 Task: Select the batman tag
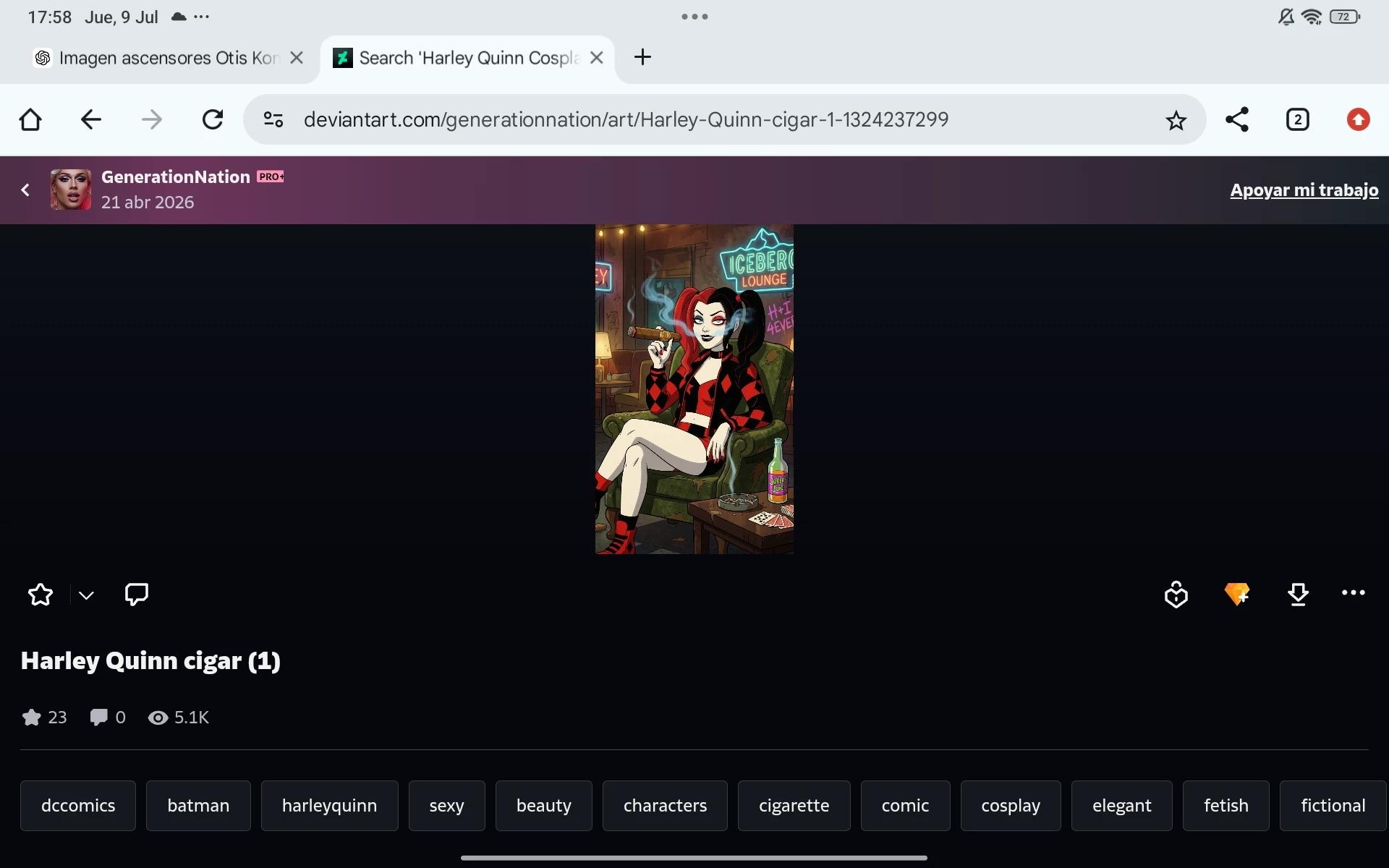click(198, 806)
